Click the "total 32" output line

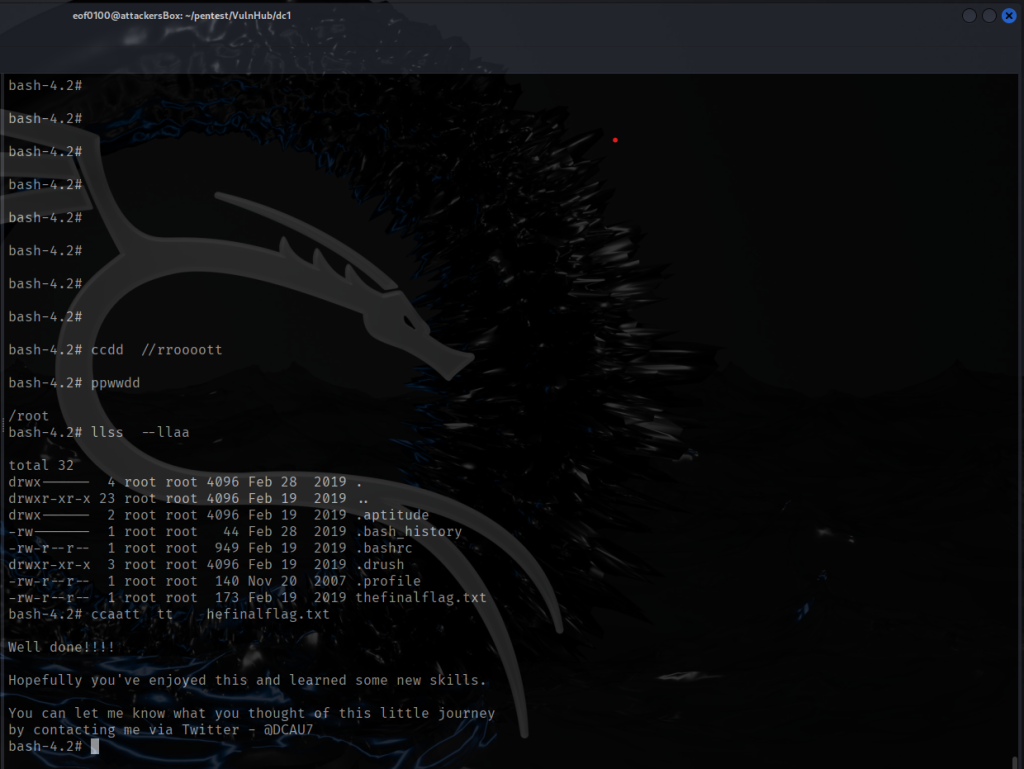[x=41, y=466]
